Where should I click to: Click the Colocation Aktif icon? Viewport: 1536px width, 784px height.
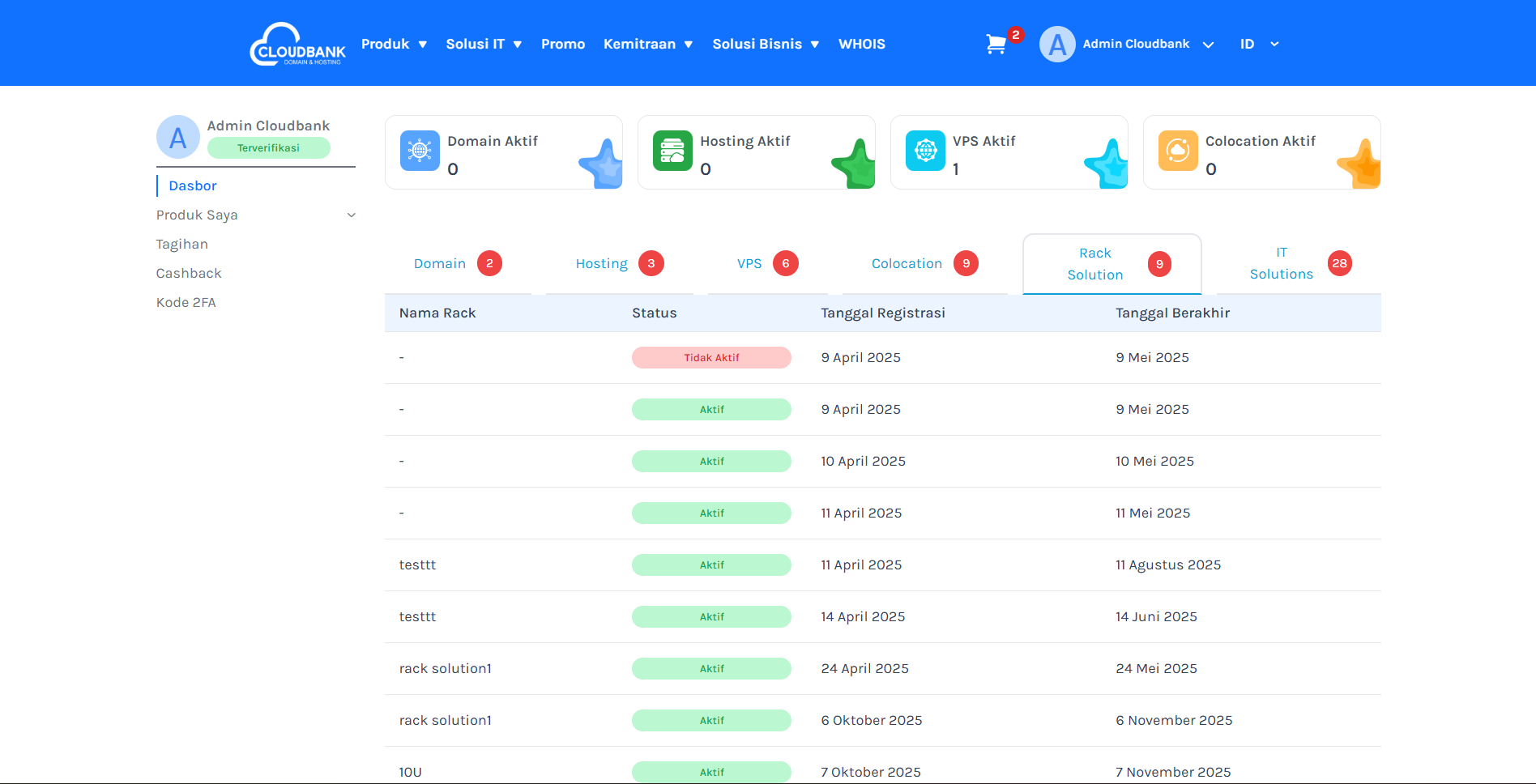point(1178,151)
